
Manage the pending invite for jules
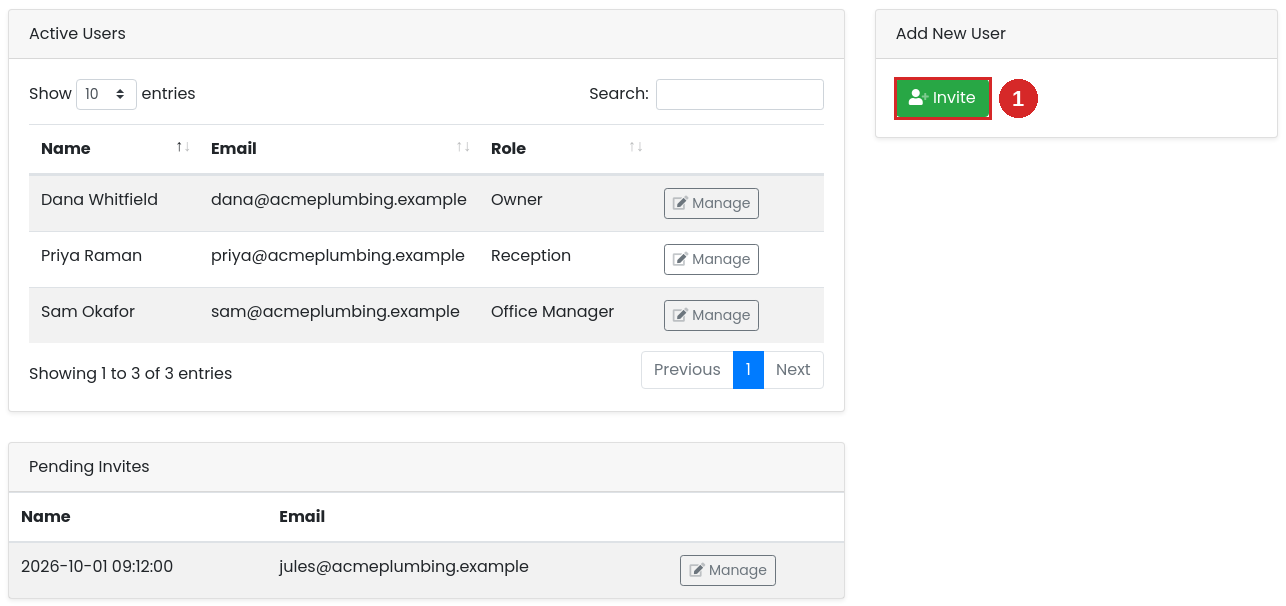tap(727, 570)
